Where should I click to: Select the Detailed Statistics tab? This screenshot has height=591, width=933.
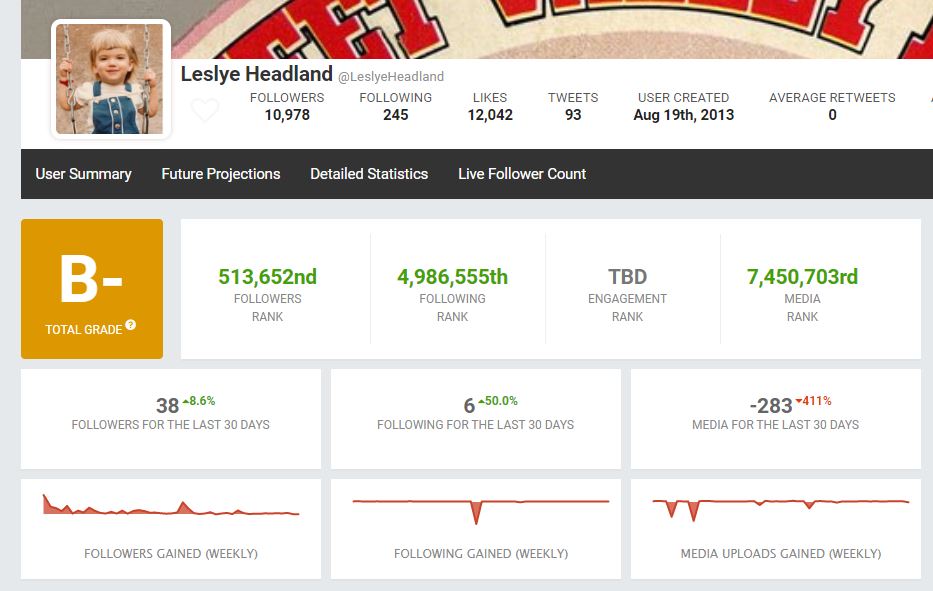[x=369, y=174]
